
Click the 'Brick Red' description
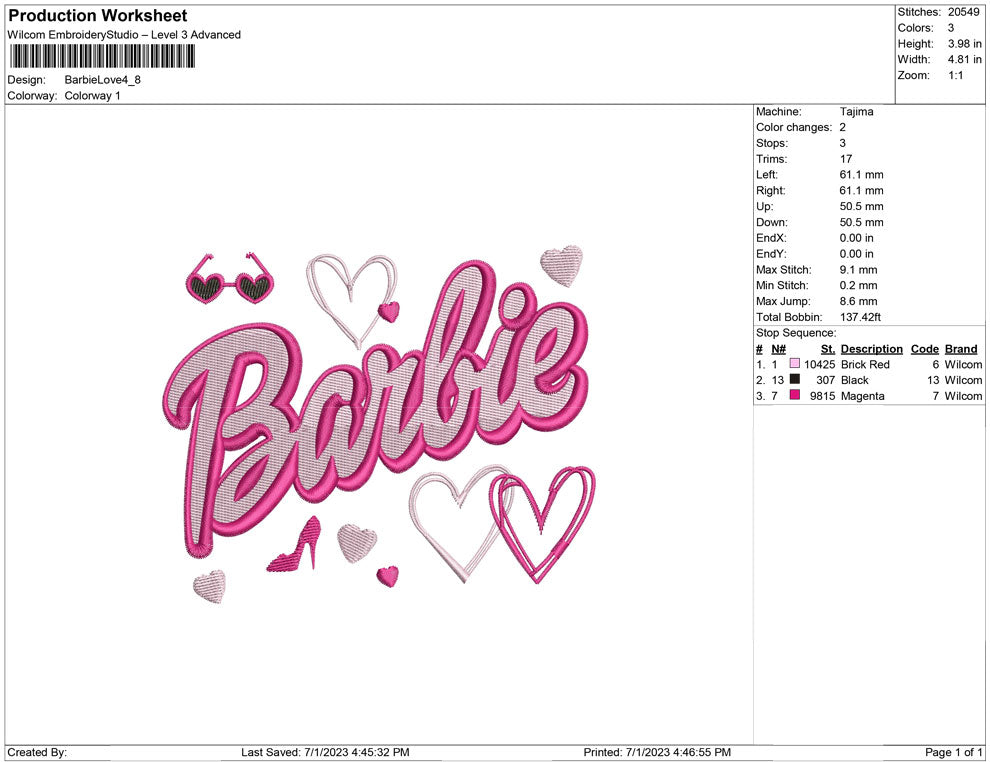point(865,364)
